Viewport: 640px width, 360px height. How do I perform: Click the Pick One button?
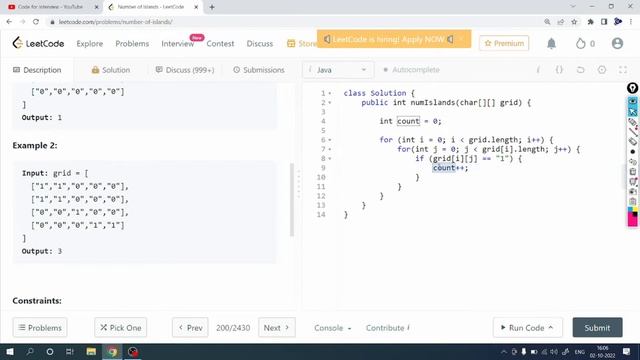click(x=120, y=327)
